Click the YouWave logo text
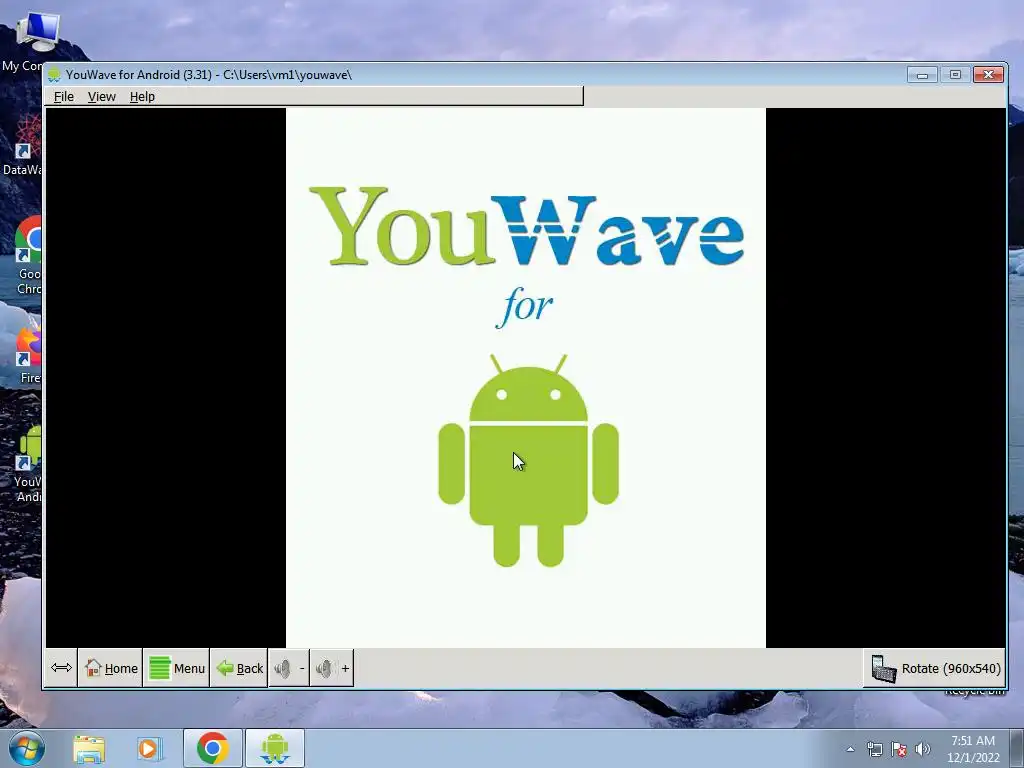 pyautogui.click(x=526, y=227)
